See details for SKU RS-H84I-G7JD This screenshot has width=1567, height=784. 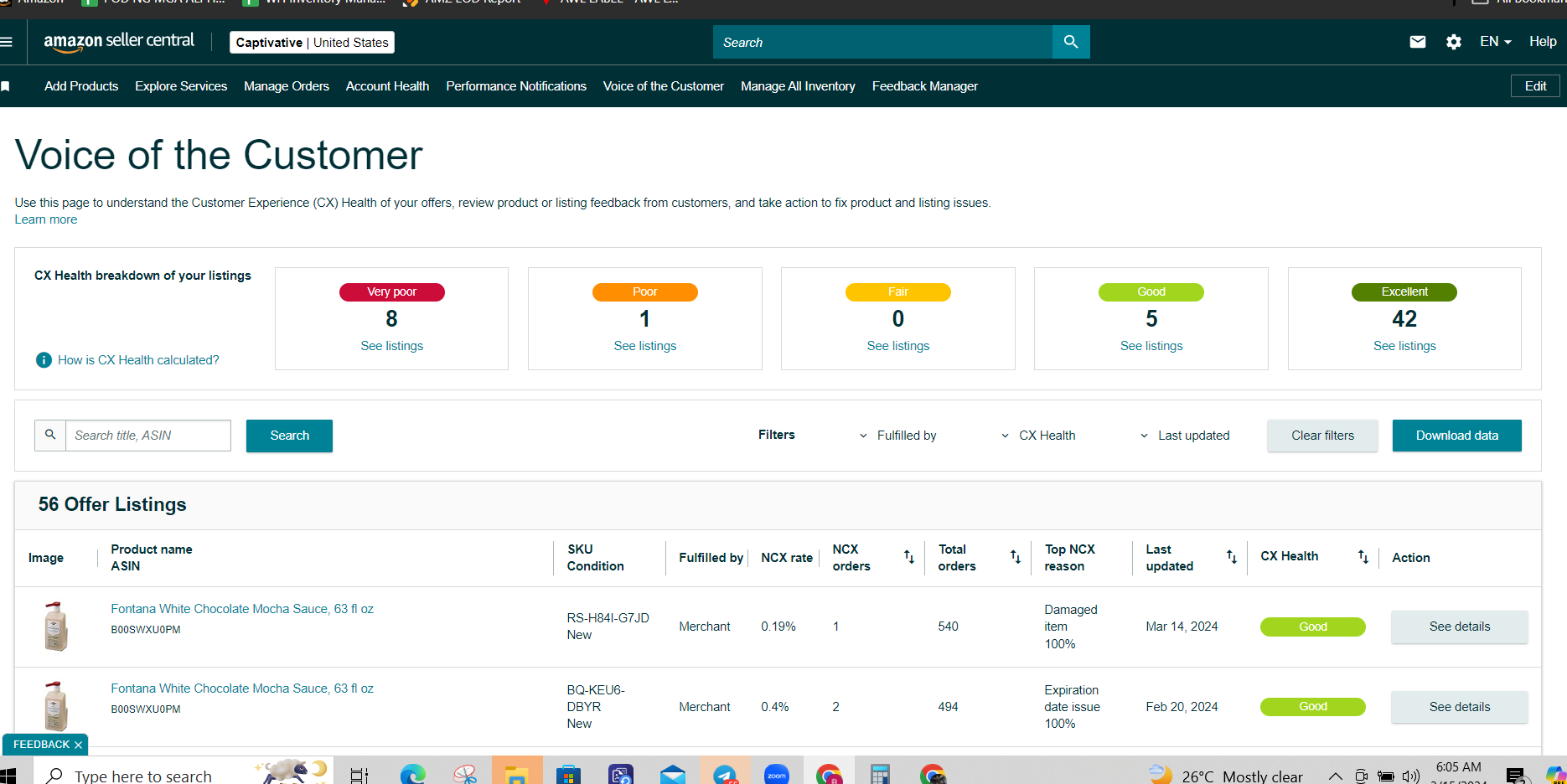pyautogui.click(x=1460, y=627)
